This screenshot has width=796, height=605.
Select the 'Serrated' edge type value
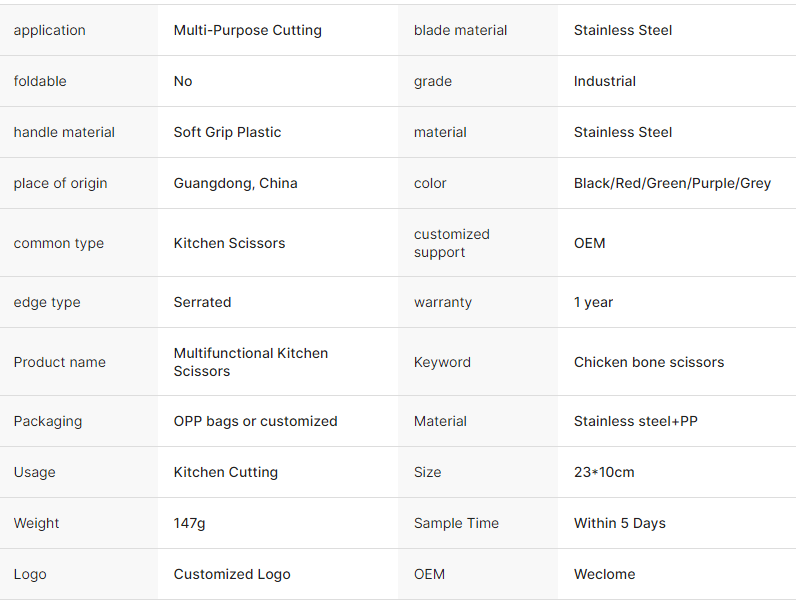pyautogui.click(x=202, y=302)
